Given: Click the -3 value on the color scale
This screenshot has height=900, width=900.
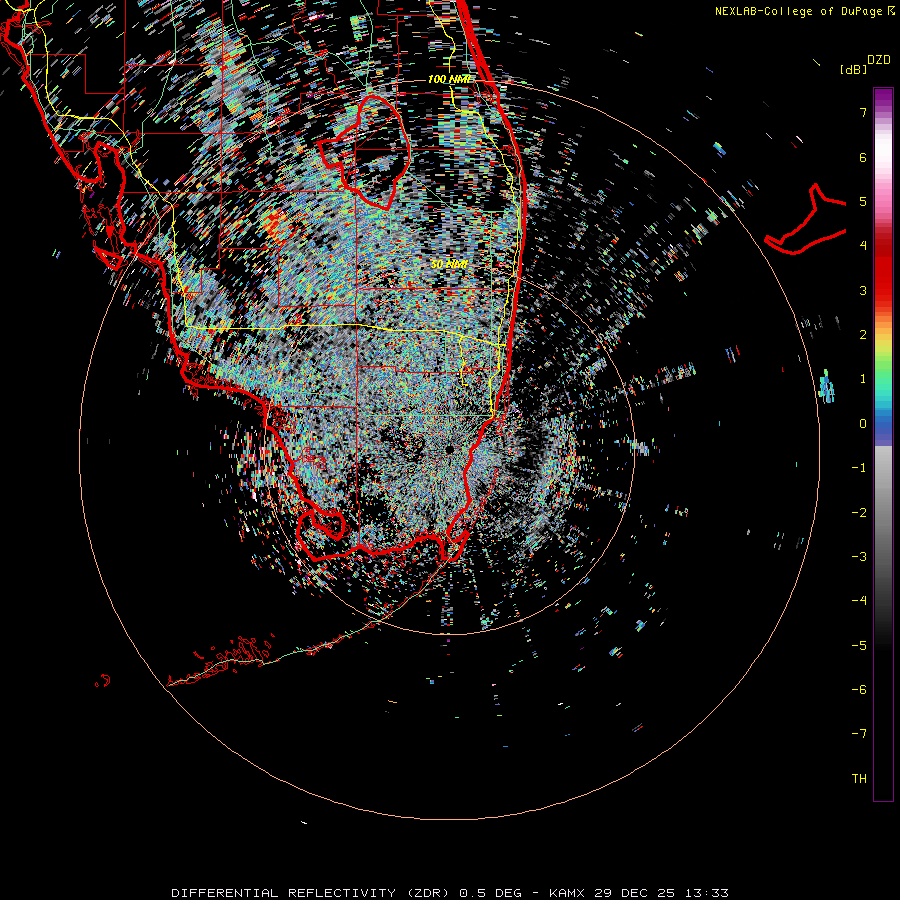Looking at the screenshot, I should tap(859, 557).
